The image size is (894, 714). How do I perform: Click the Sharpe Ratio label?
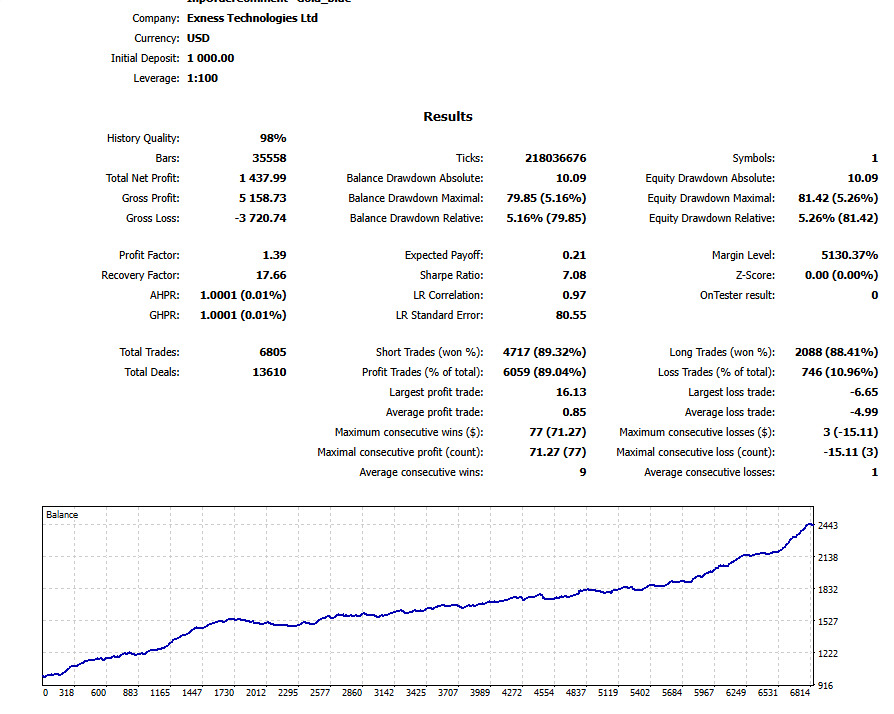point(452,275)
